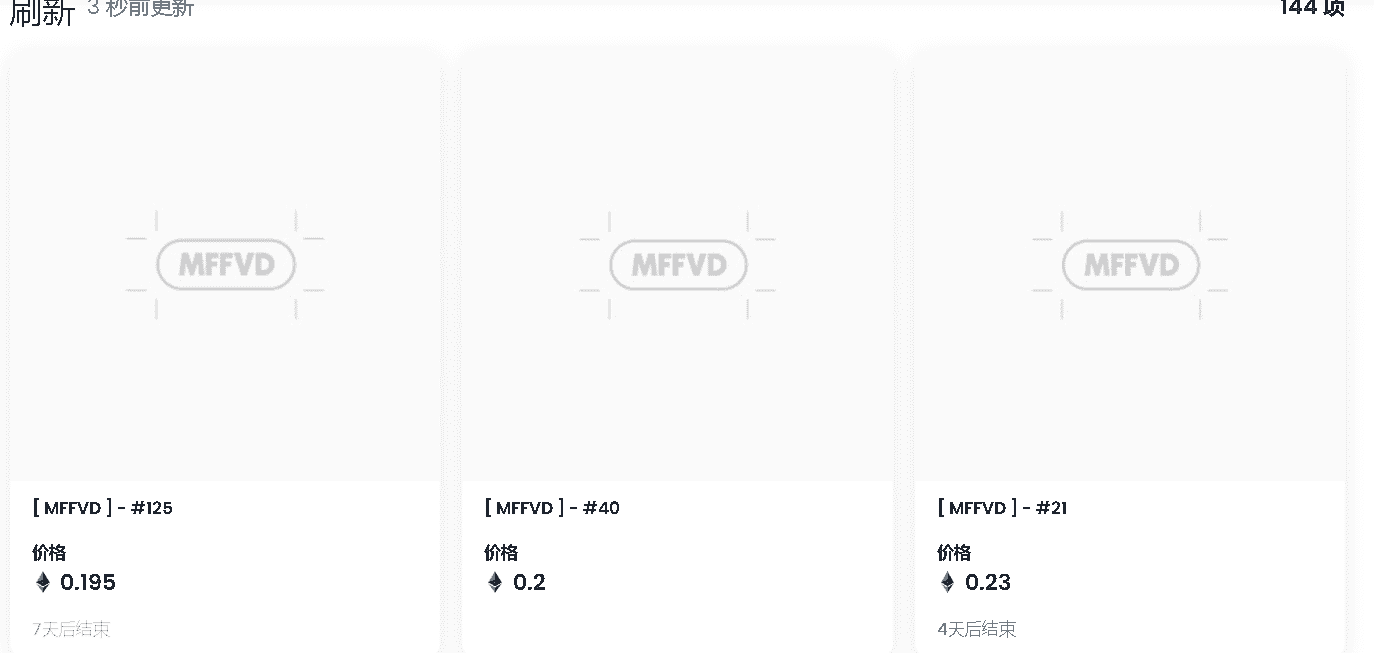Click the MFFVD placeholder logo on first card
1374x653 pixels.
coord(226,264)
